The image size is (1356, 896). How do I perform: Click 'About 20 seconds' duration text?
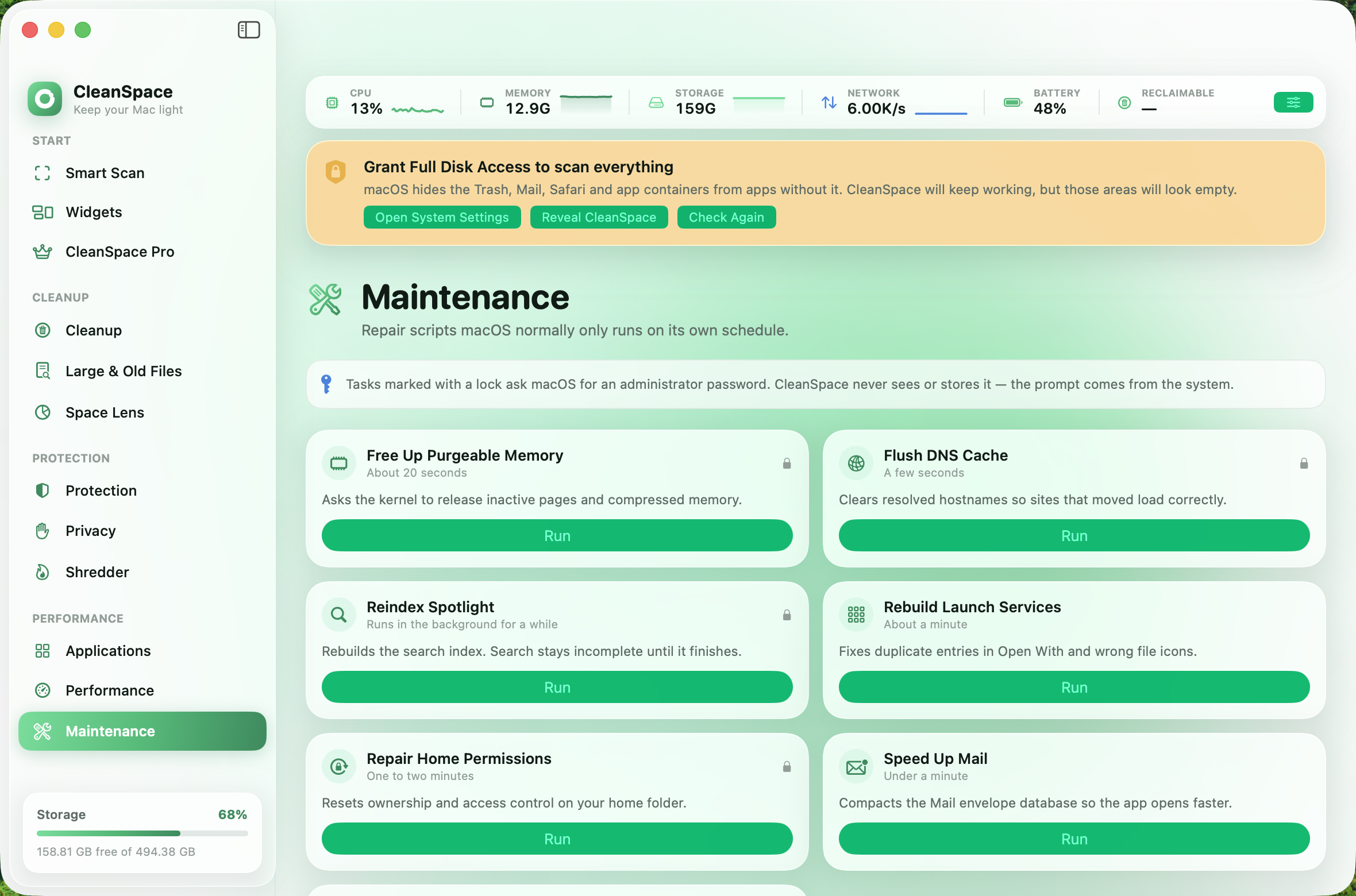click(x=417, y=473)
